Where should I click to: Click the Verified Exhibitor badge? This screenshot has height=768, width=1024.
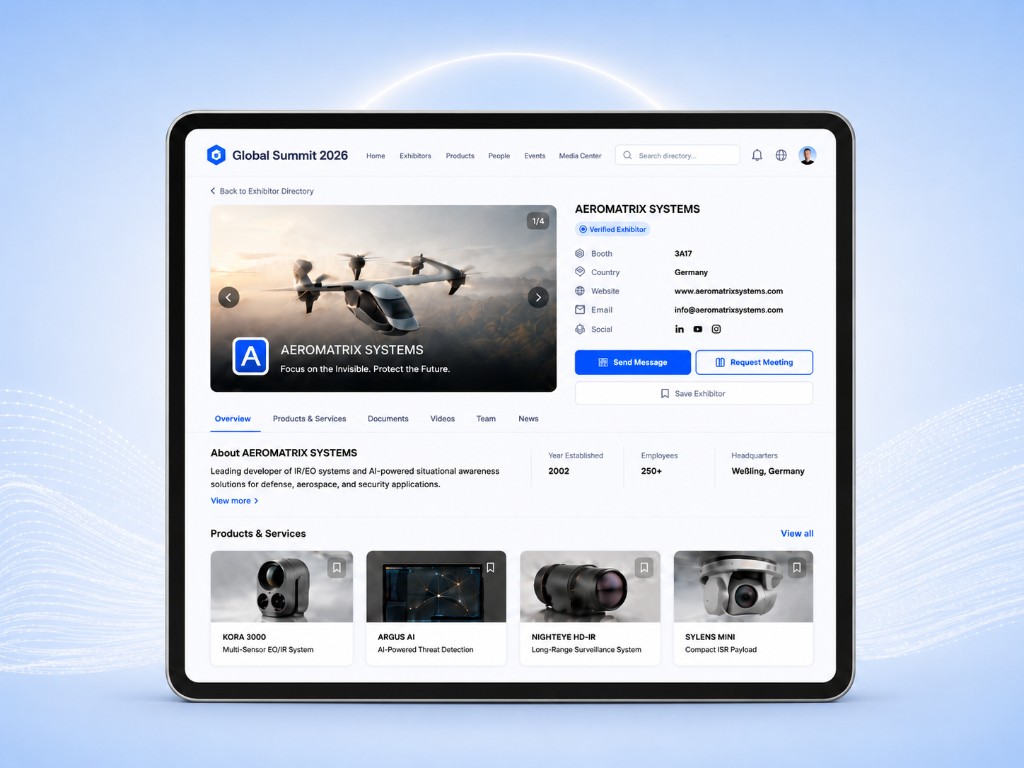pyautogui.click(x=613, y=229)
